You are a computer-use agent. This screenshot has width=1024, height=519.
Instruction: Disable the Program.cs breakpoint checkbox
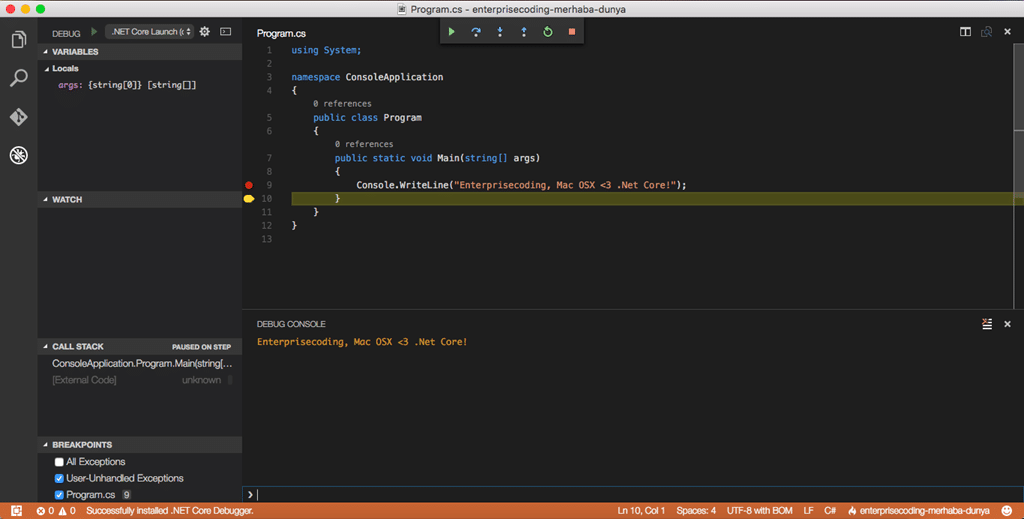click(59, 495)
